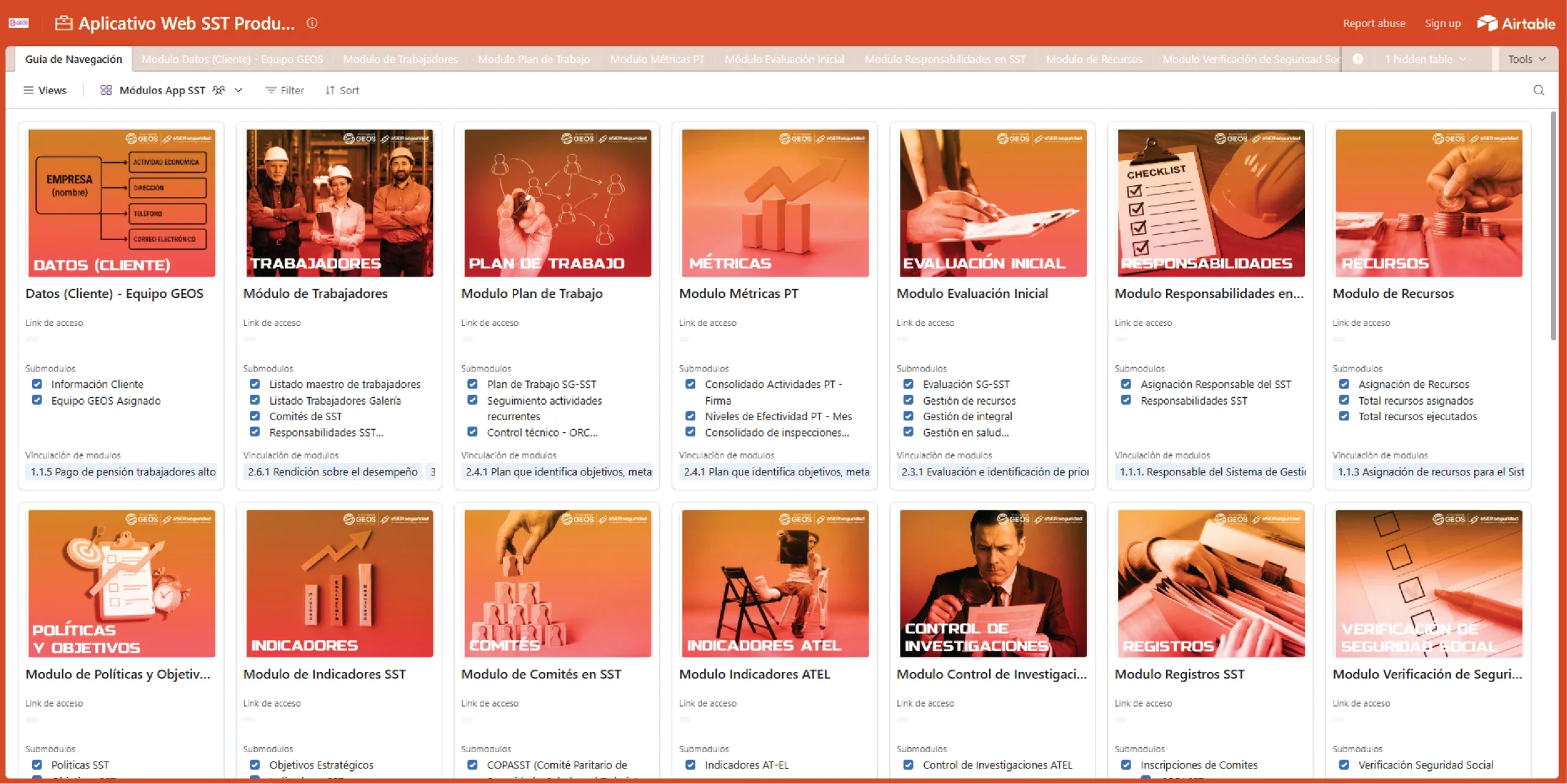Click the briefcase icon before base title
Screen dimensions: 1567x784
(64, 23)
